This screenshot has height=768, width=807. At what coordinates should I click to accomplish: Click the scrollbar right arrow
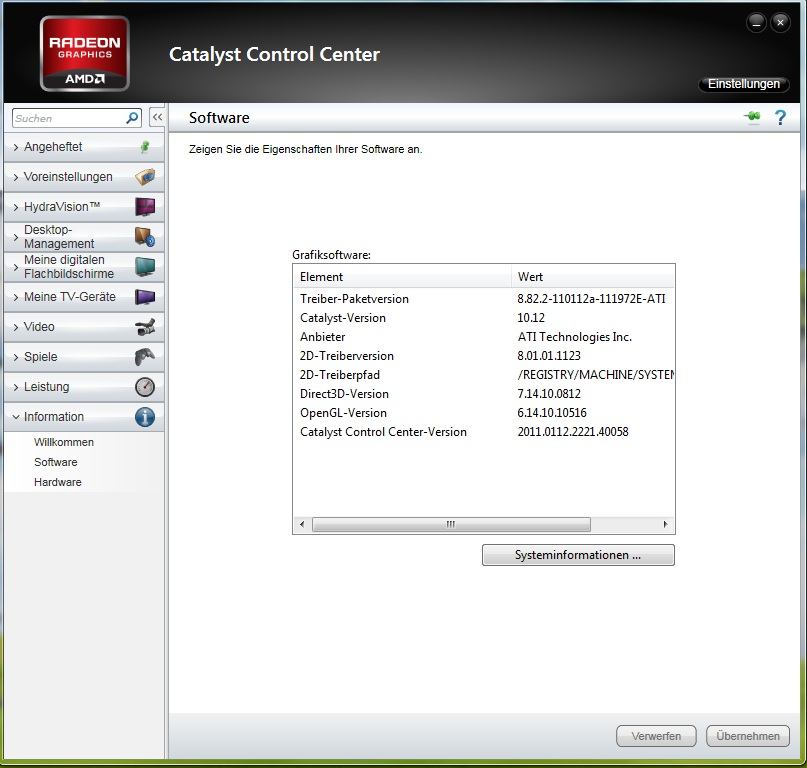coord(665,525)
